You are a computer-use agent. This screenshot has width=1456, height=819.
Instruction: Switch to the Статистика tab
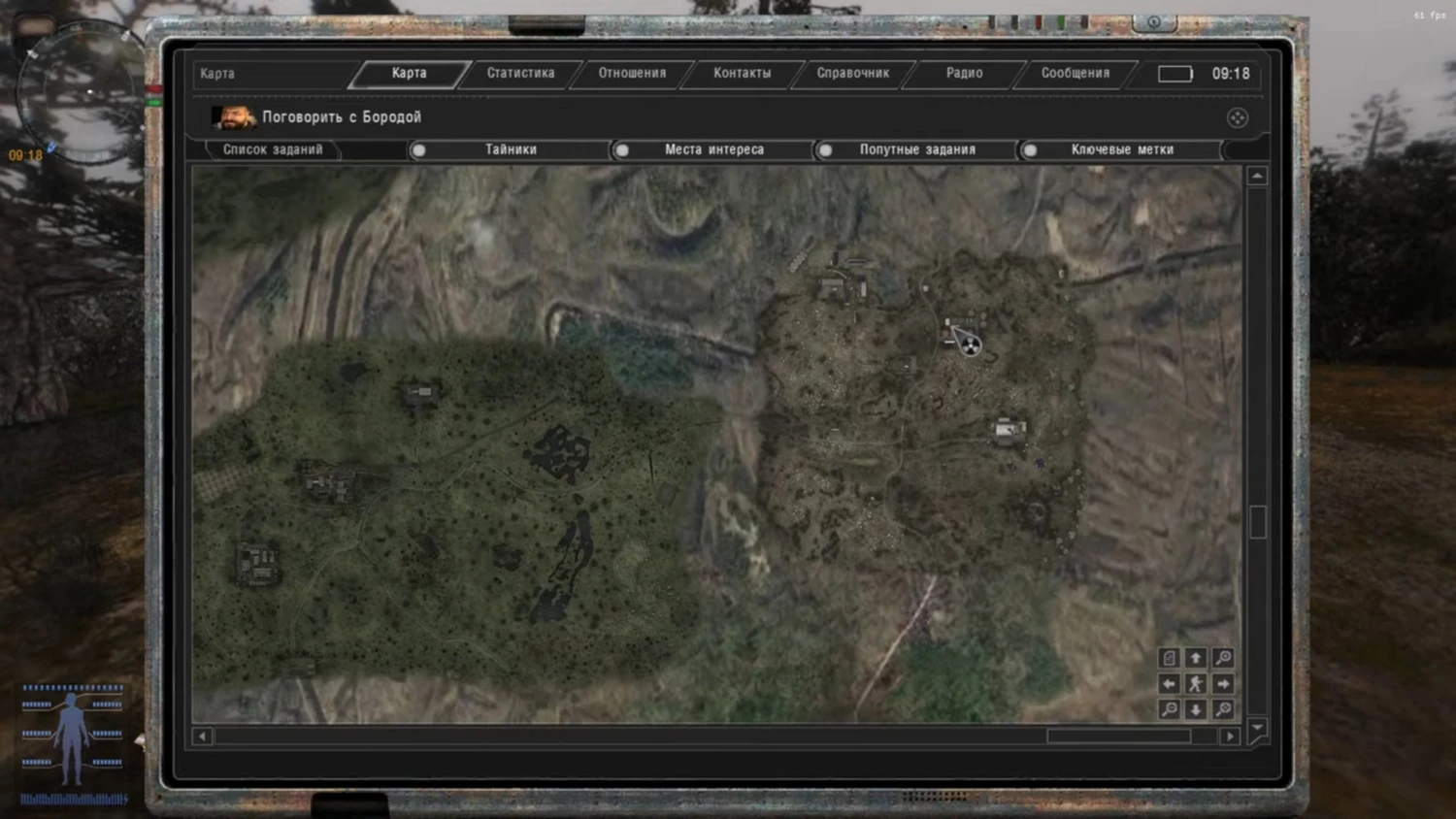[520, 73]
